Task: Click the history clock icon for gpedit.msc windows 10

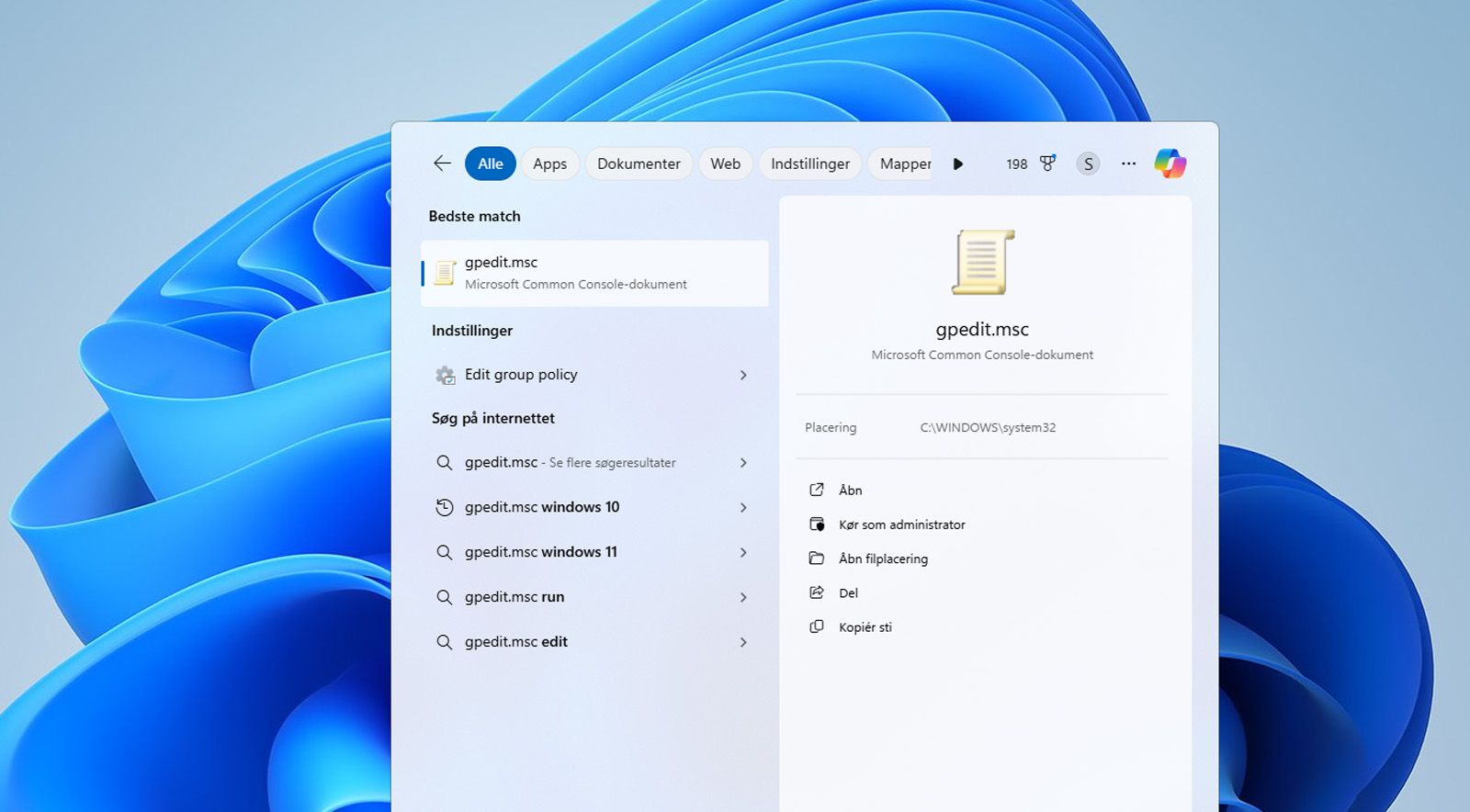Action: (x=445, y=507)
